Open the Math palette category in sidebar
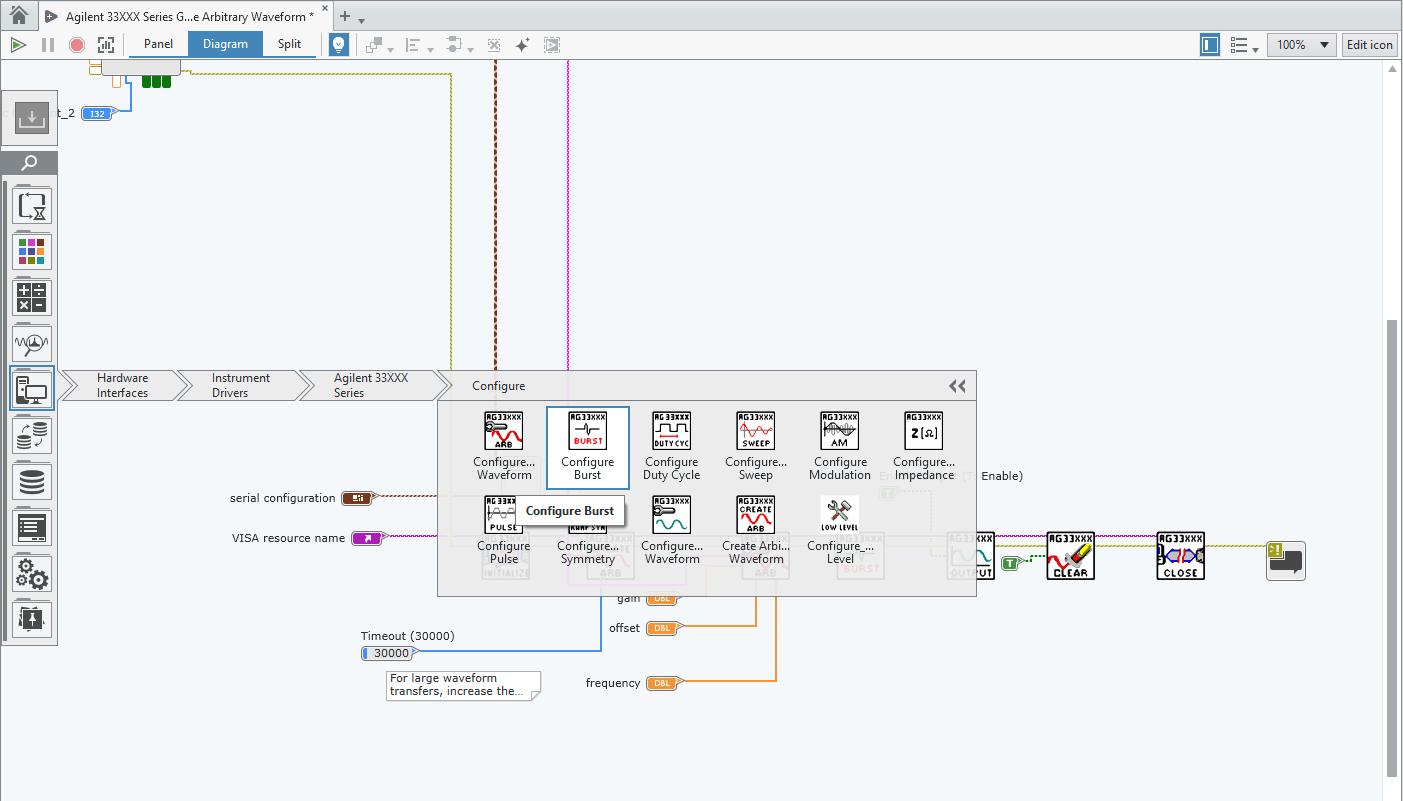 pos(31,298)
